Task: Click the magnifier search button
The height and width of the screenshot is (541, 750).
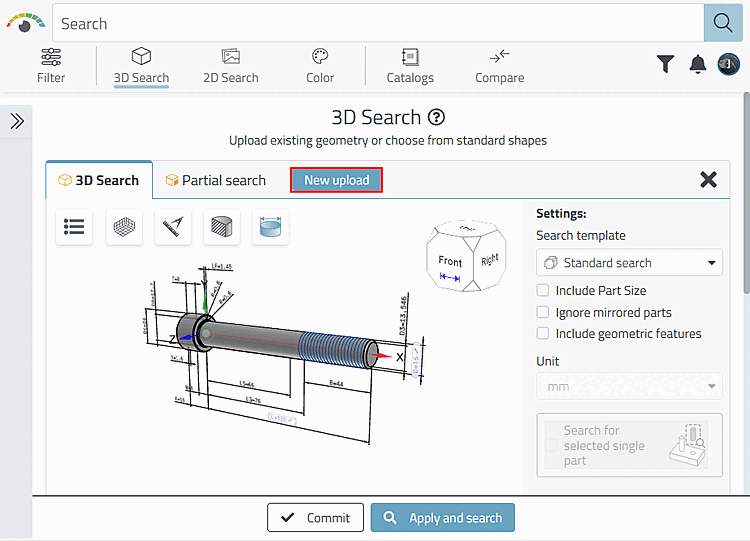Action: [x=719, y=23]
